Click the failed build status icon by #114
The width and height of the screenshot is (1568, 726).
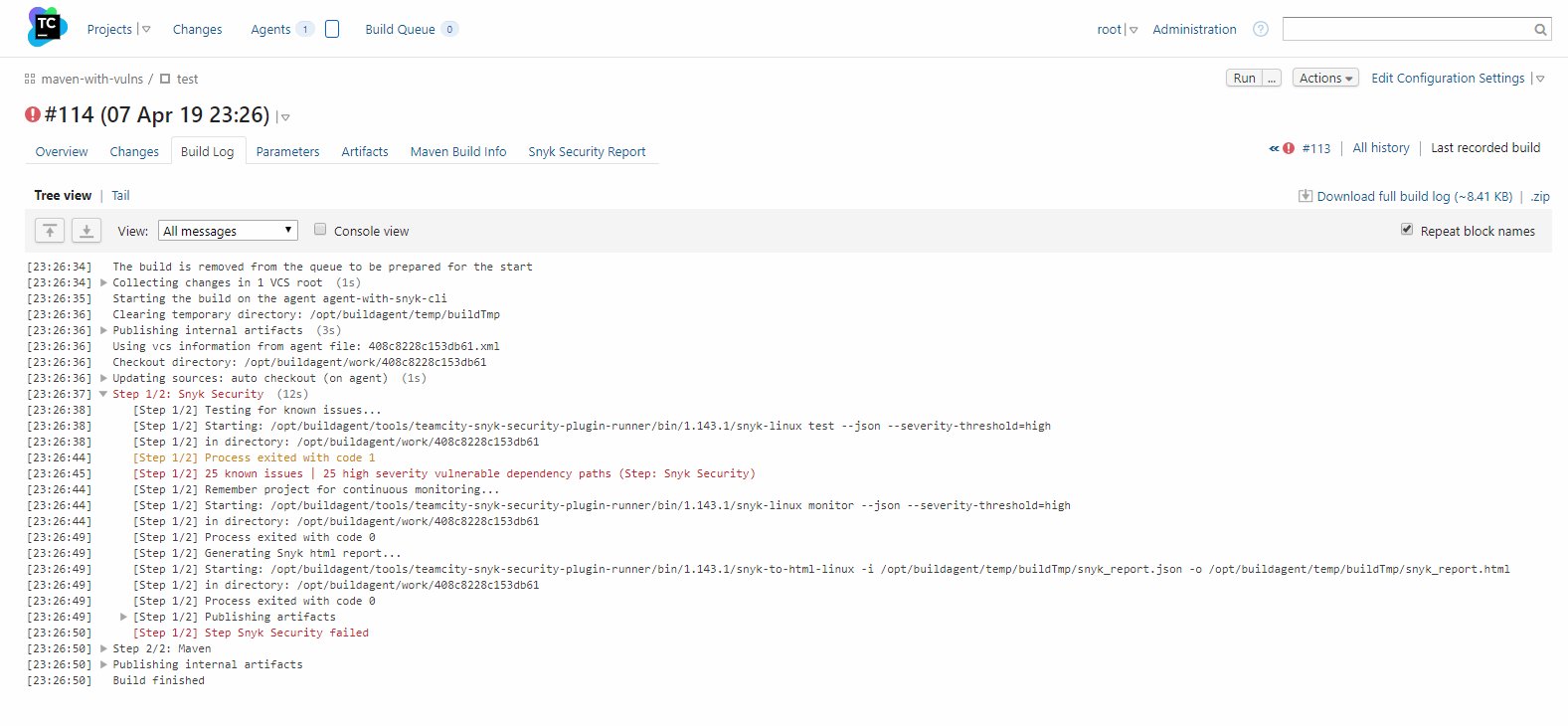click(x=33, y=114)
